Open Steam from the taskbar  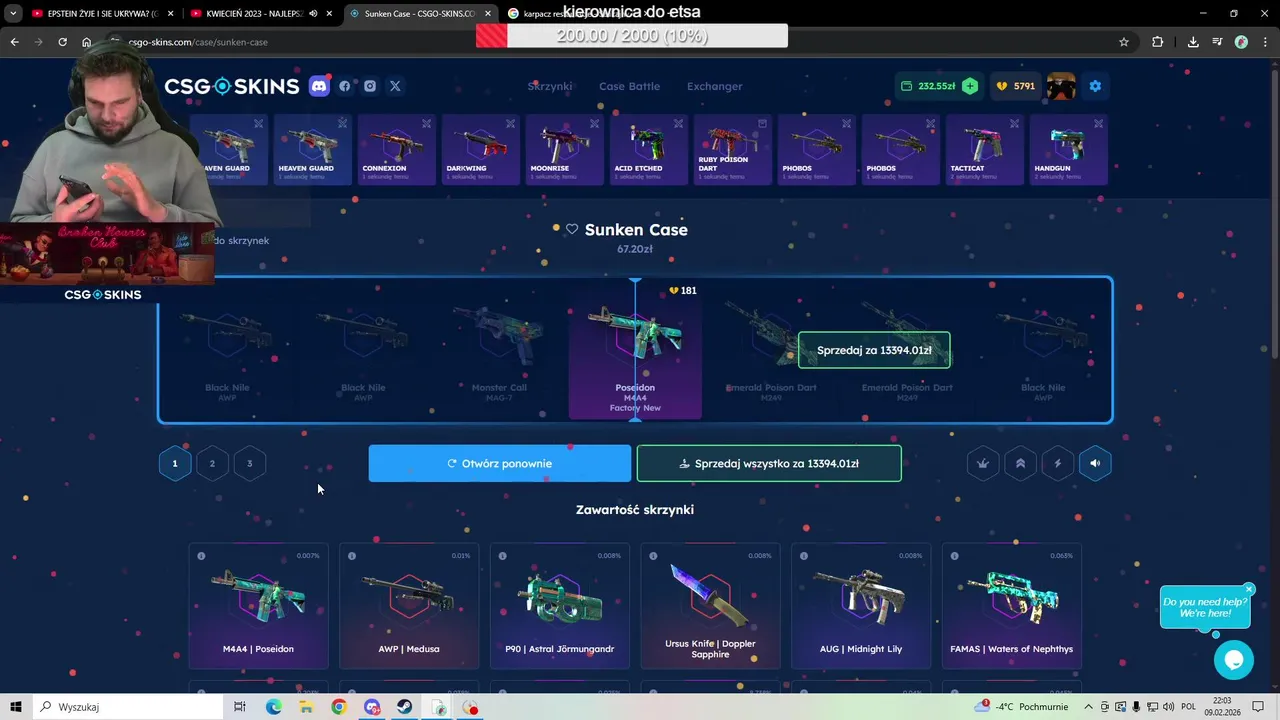(405, 707)
